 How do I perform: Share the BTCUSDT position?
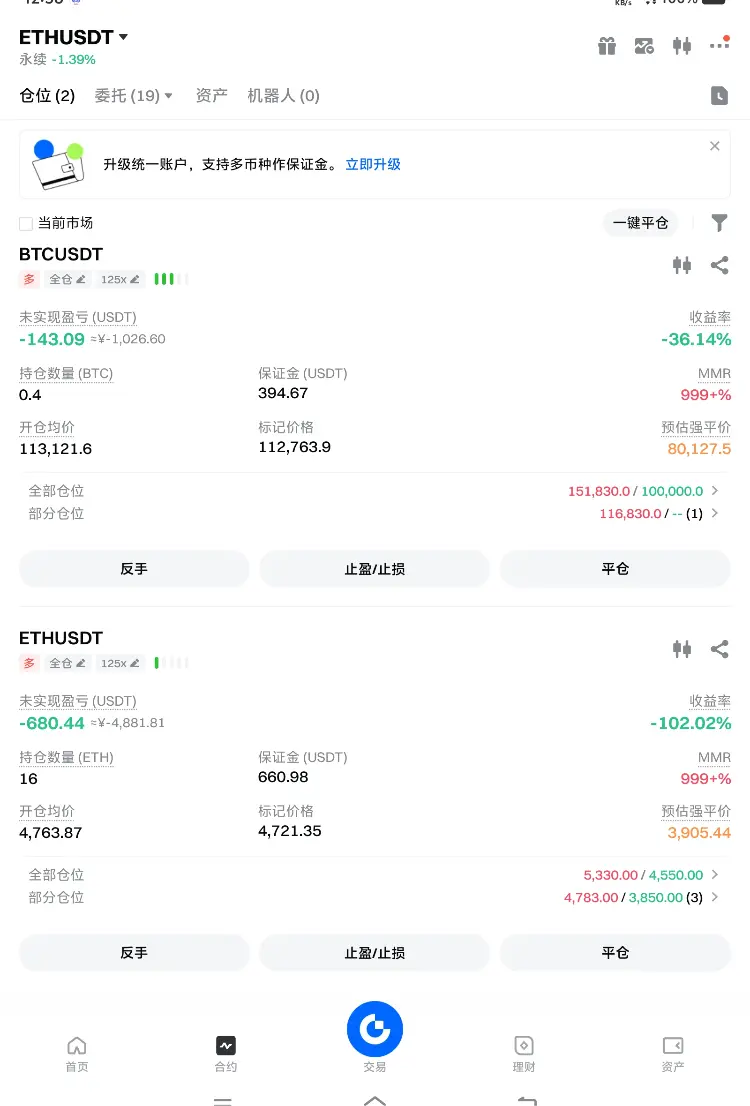[719, 265]
